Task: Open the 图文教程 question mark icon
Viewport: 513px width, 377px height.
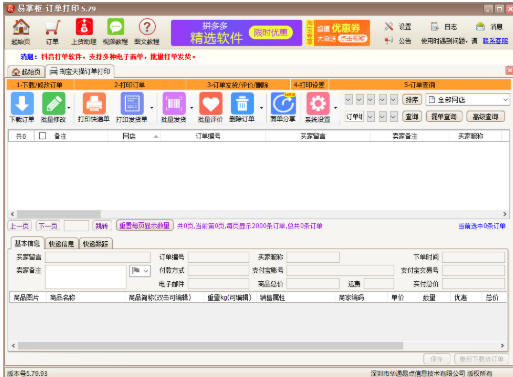Action: coord(147,32)
